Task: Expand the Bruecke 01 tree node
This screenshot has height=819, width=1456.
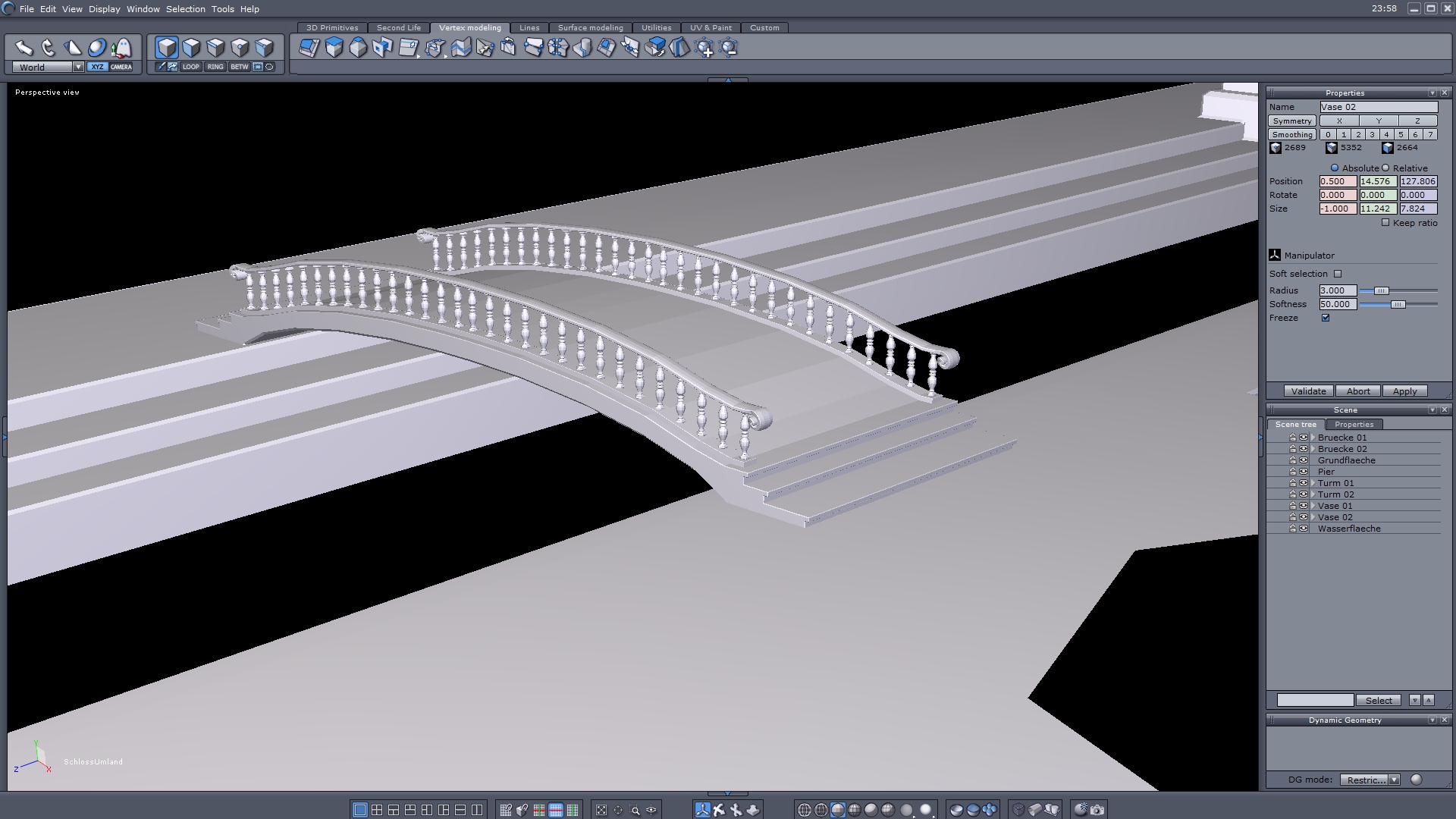Action: click(1313, 438)
